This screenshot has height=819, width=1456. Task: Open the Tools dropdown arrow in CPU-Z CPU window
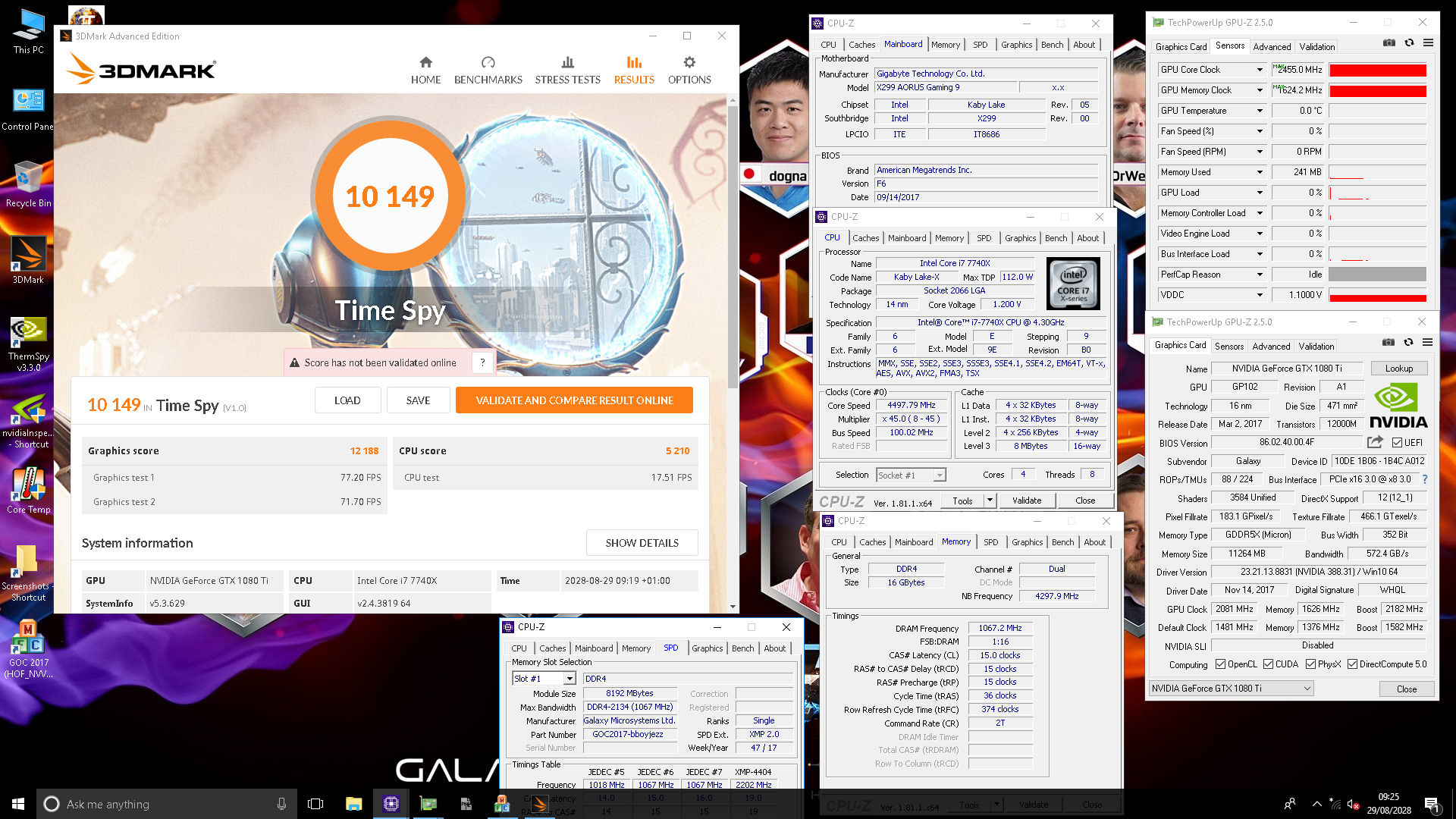(989, 500)
